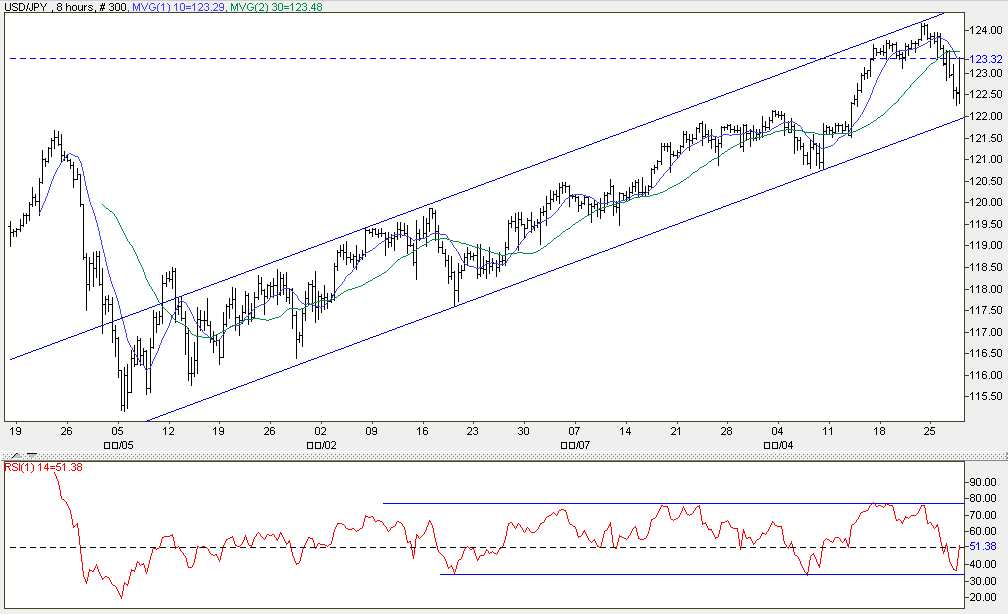Image resolution: width=1008 pixels, height=614 pixels.
Task: Click the # 300 bar count text in title
Action: pos(114,7)
